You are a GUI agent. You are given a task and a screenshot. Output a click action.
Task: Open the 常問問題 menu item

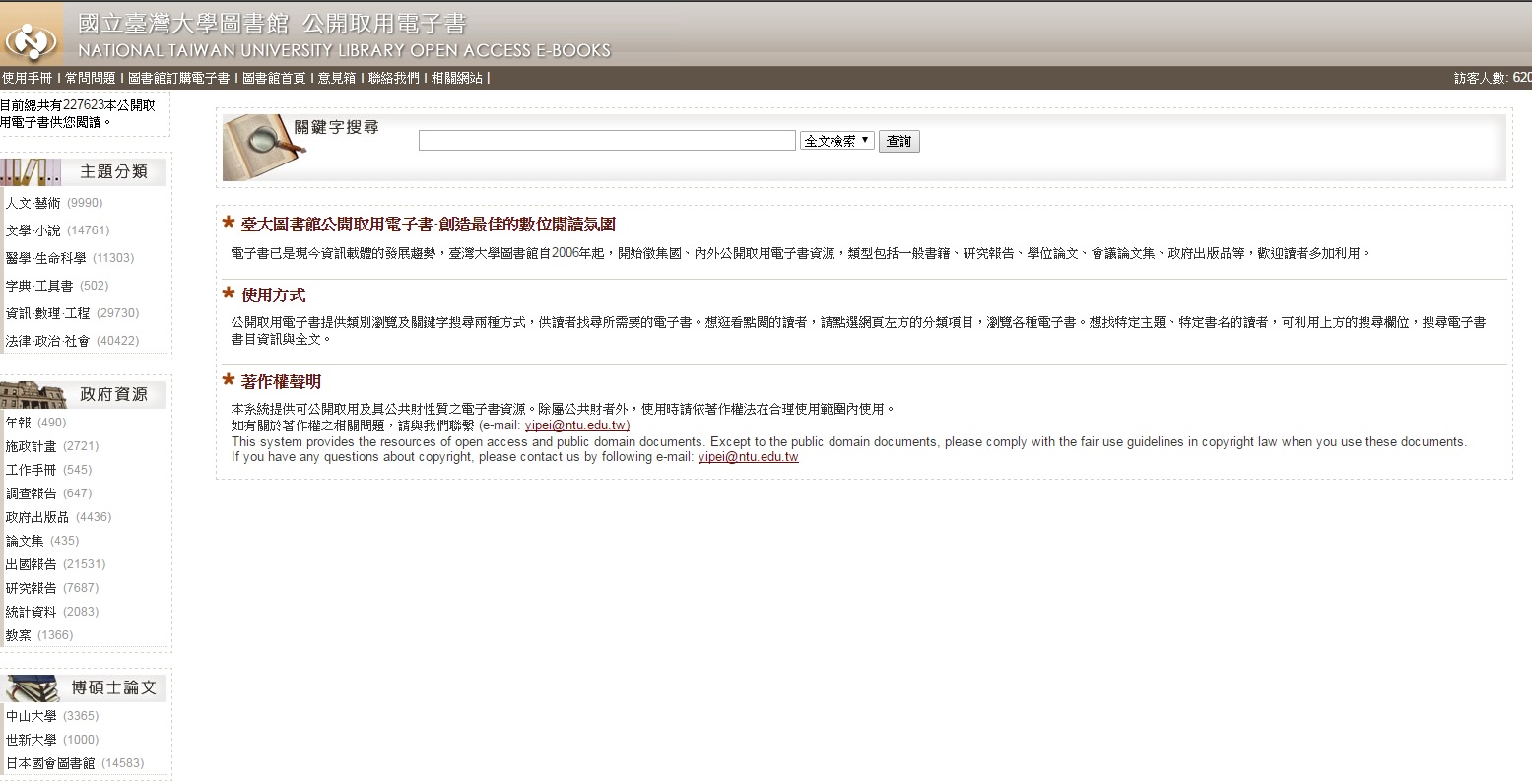pos(90,78)
